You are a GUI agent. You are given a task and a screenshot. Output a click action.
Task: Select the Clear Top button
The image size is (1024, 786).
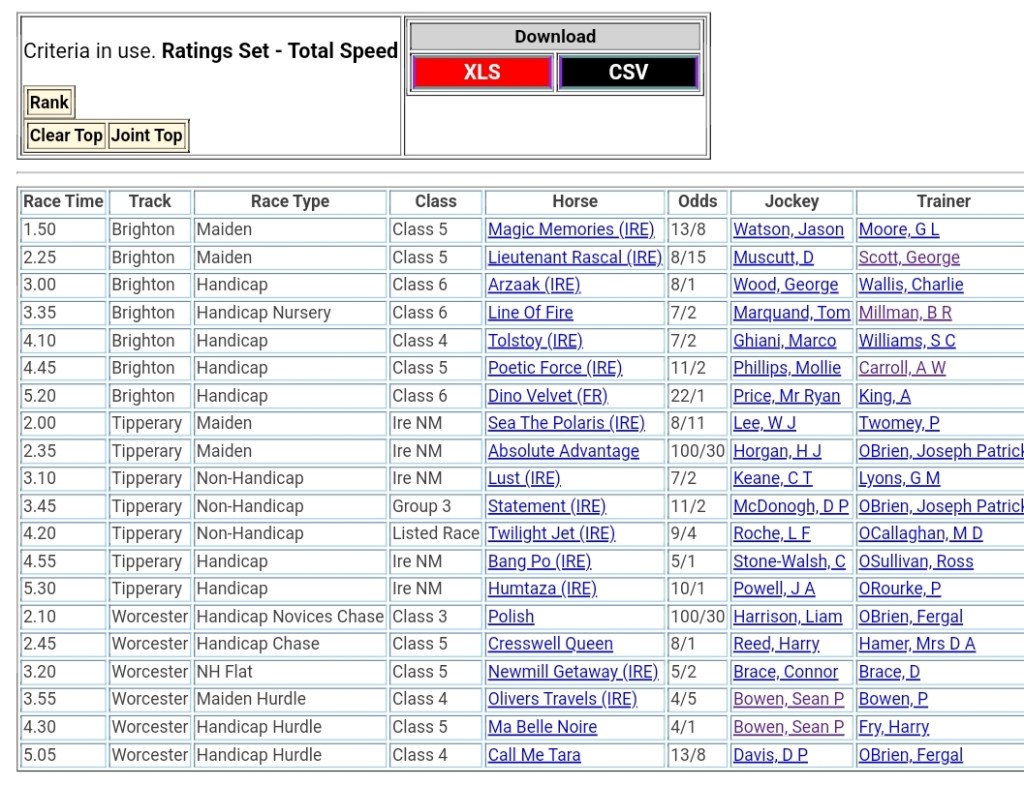click(66, 136)
